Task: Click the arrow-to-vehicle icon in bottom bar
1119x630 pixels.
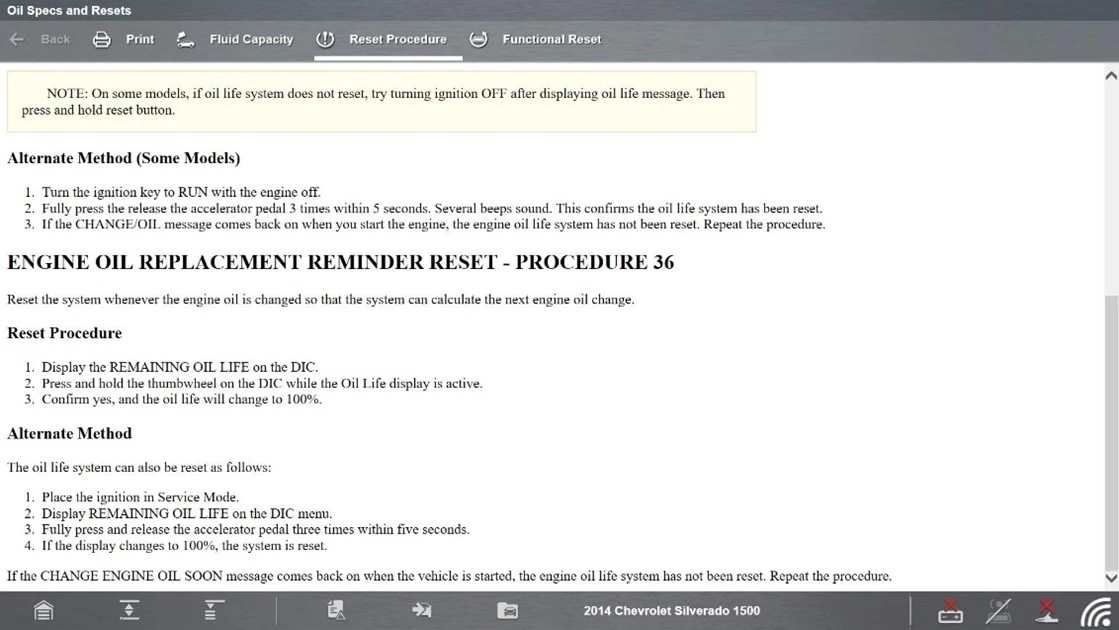Action: tap(421, 610)
